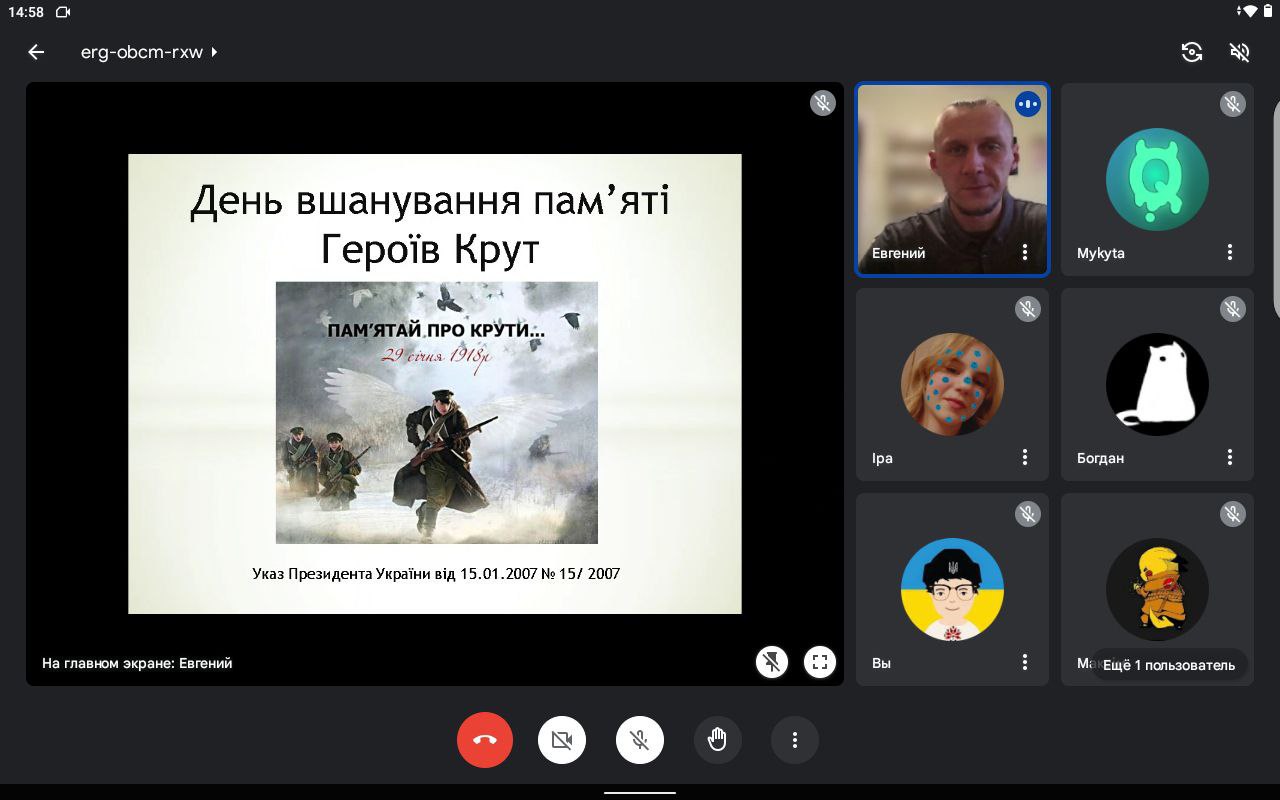Toggle speaker audio output in top bar
This screenshot has height=800, width=1280.
coord(1240,52)
